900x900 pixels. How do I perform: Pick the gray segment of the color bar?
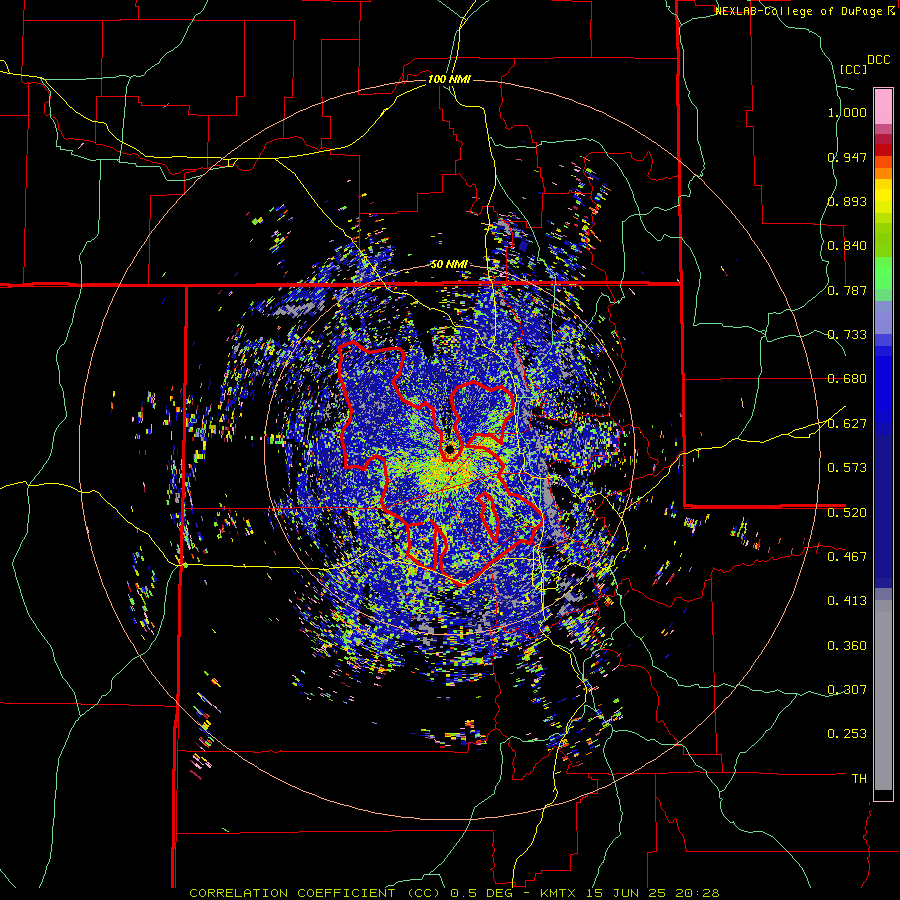883,695
